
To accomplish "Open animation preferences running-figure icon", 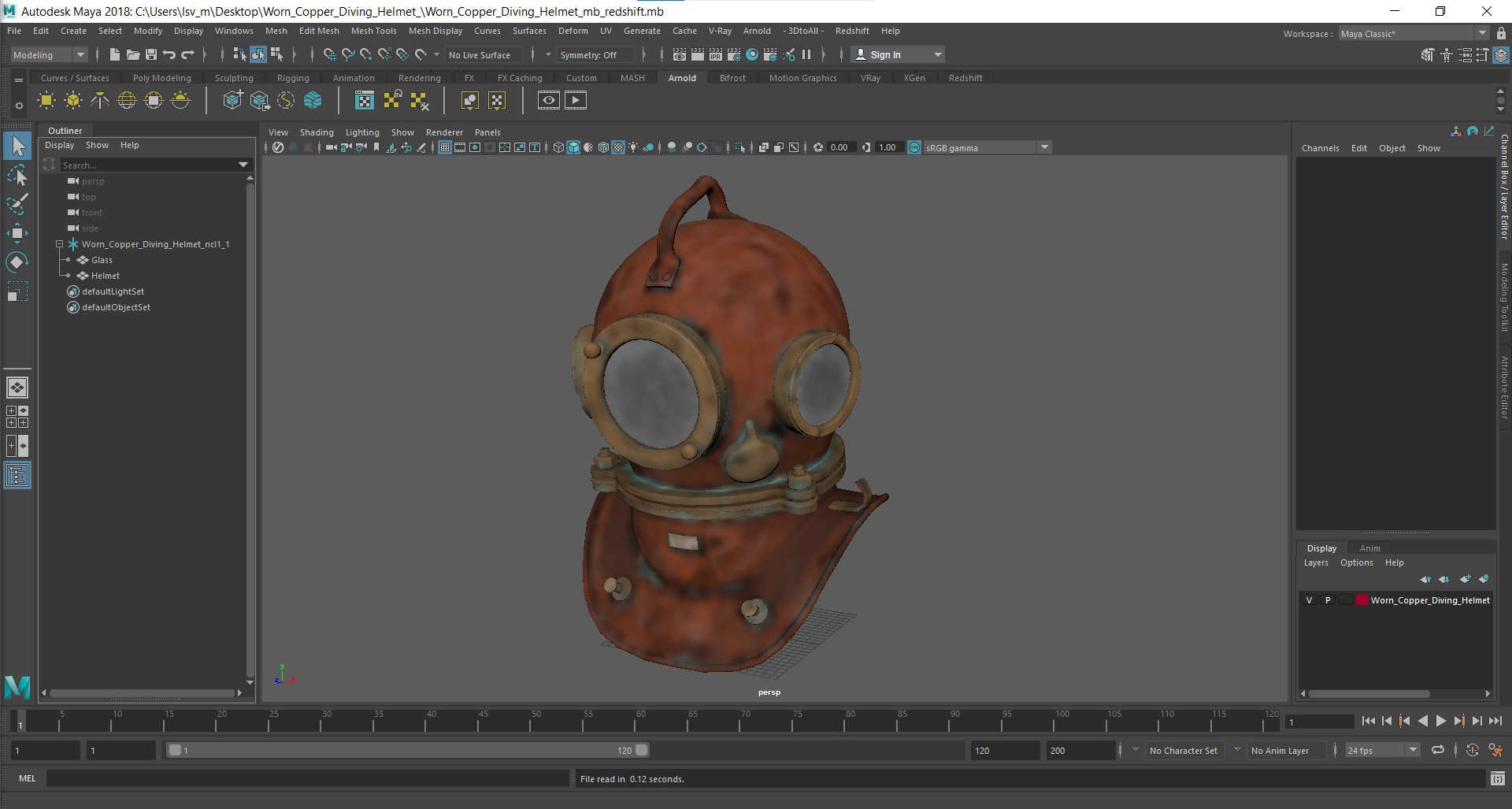I will (1495, 750).
